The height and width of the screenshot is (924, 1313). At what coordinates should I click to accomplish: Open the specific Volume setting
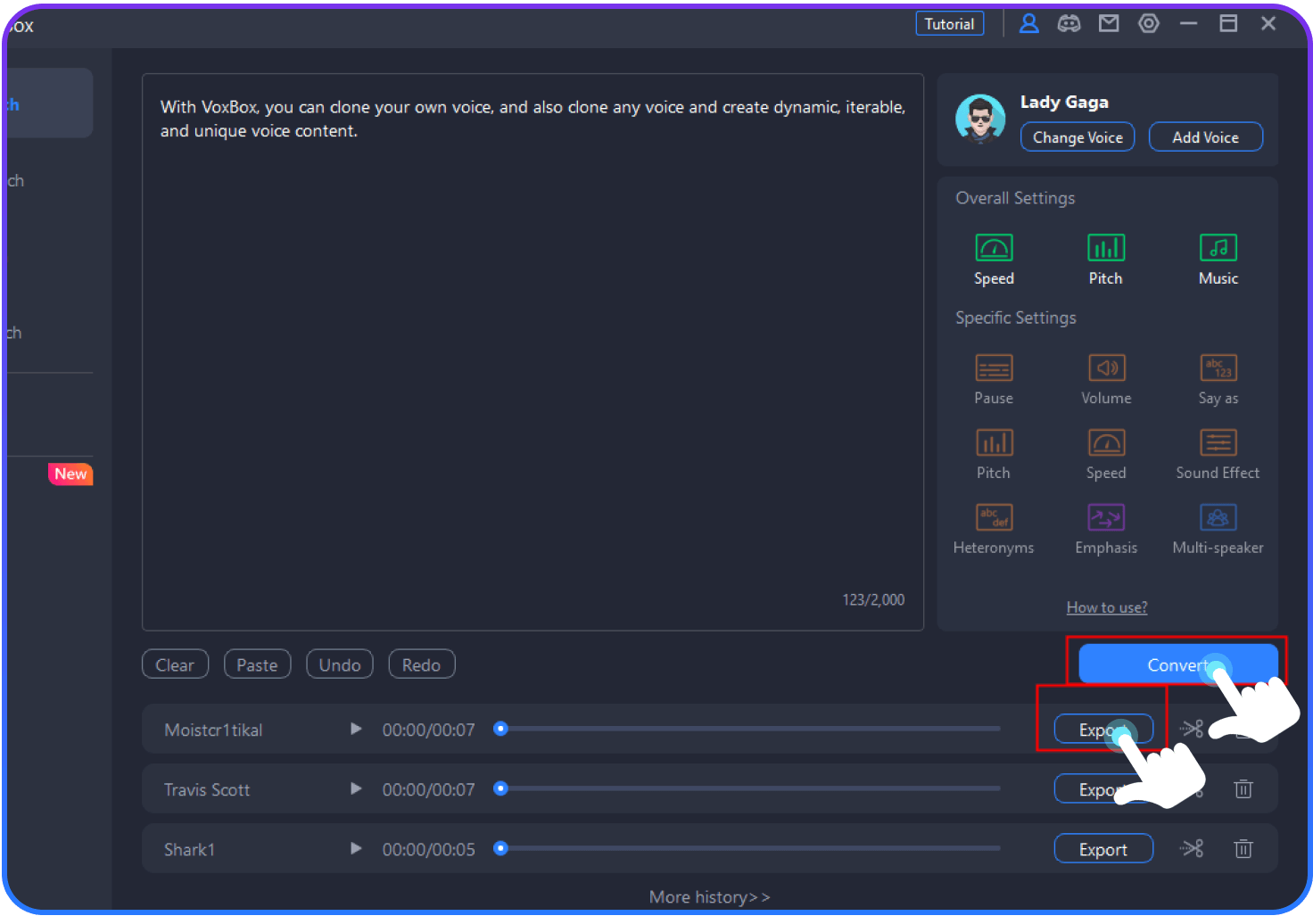tap(1106, 379)
